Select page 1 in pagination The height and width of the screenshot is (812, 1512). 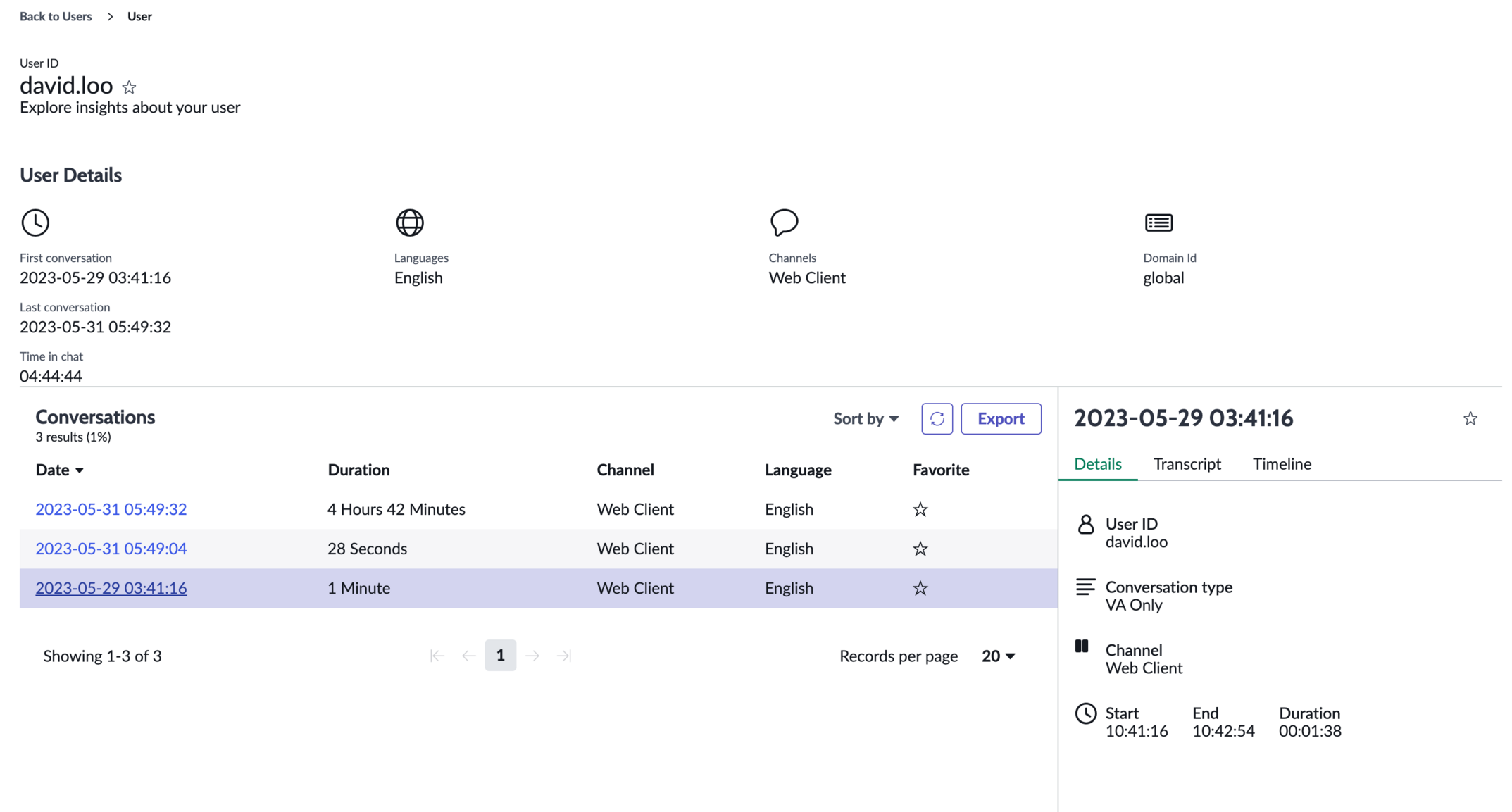500,656
